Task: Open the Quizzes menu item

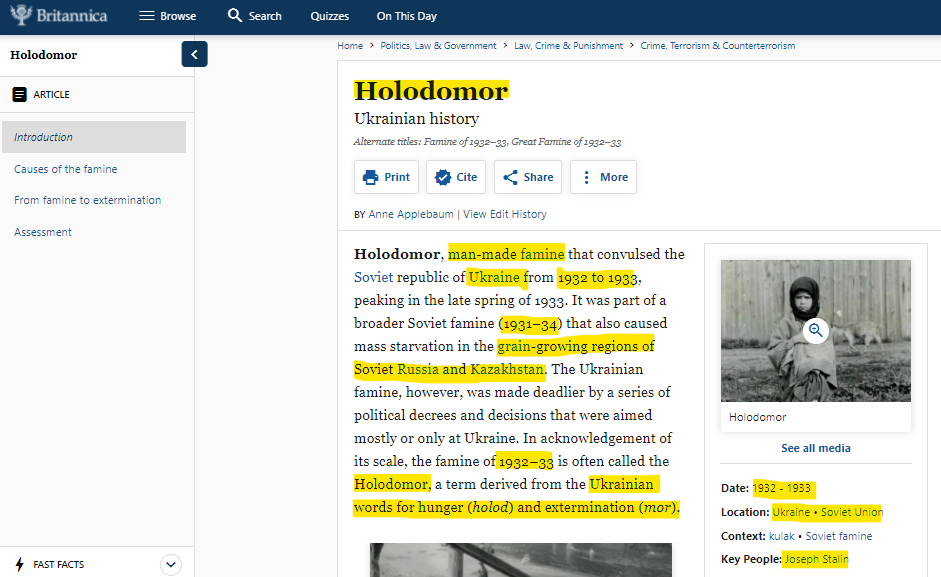Action: pos(329,16)
